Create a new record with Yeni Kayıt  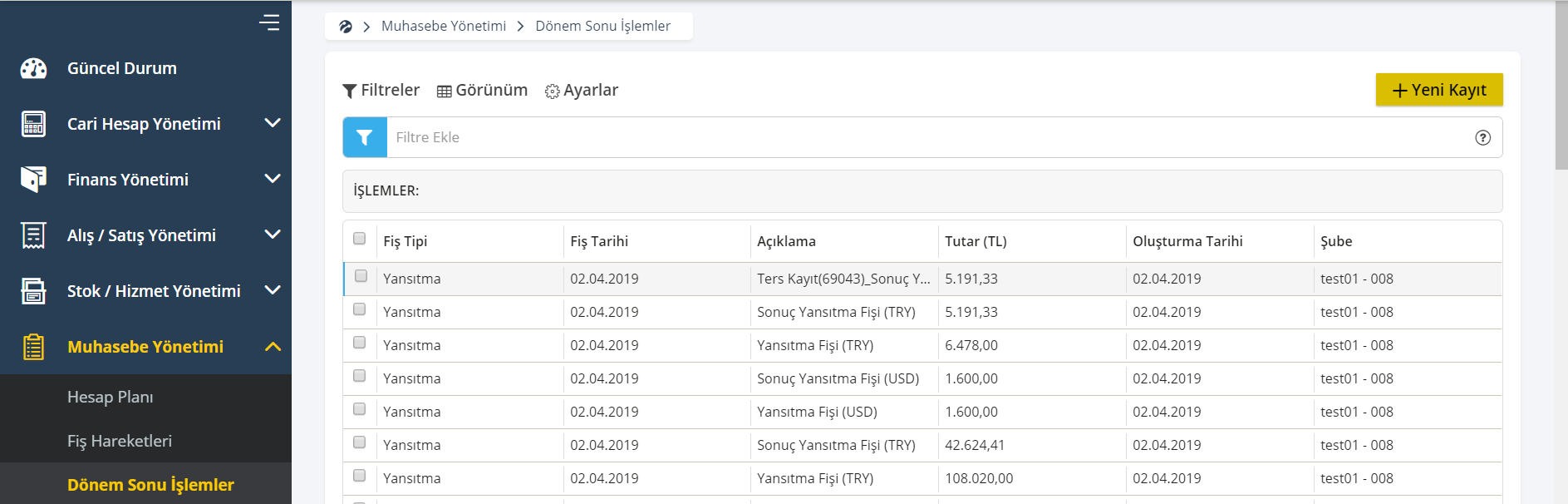[x=1439, y=90]
